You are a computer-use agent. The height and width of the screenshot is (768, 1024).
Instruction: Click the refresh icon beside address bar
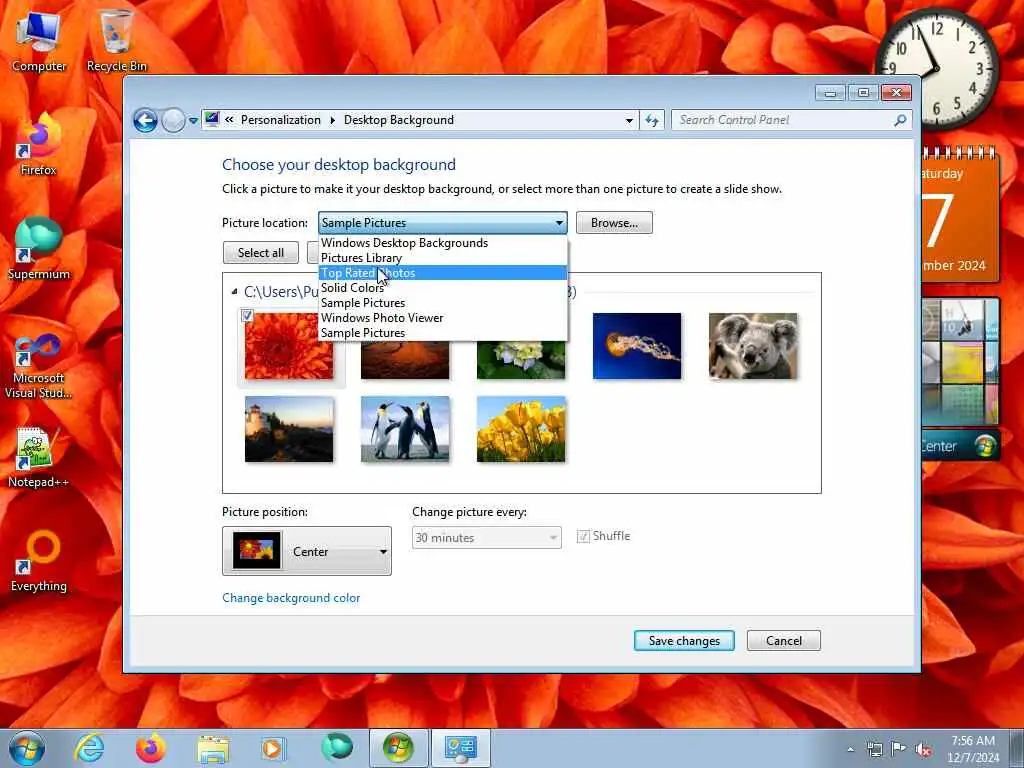[652, 120]
